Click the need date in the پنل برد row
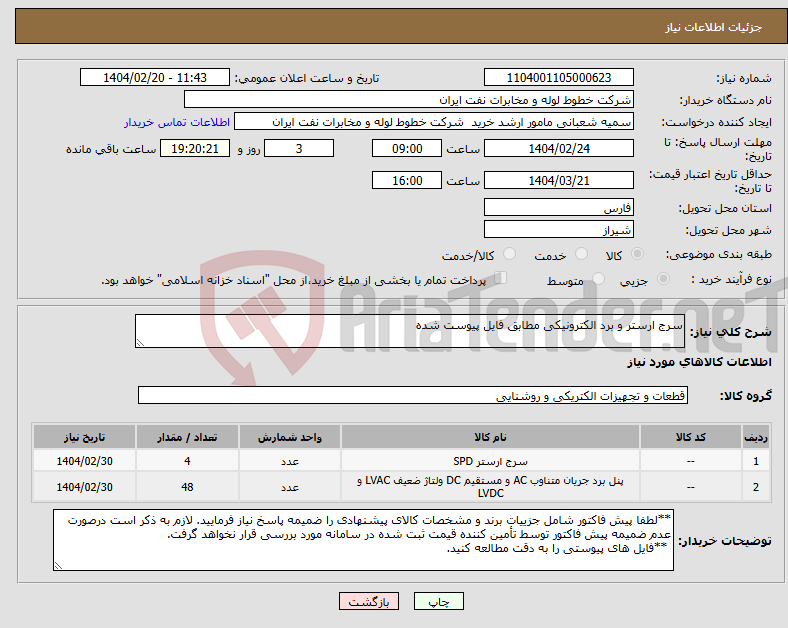The width and height of the screenshot is (788, 628). click(84, 487)
